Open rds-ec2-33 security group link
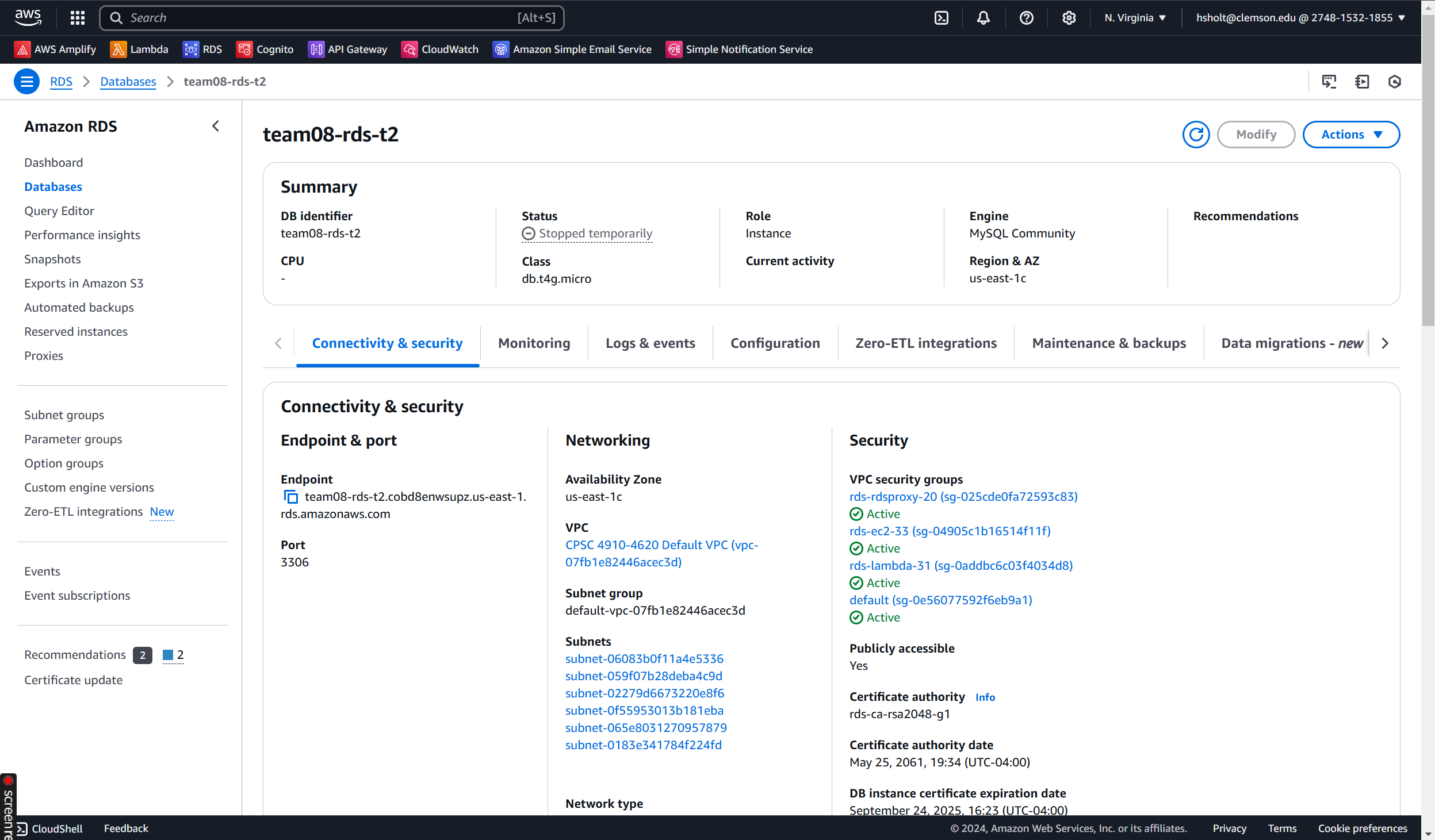Image resolution: width=1435 pixels, height=840 pixels. (x=950, y=531)
